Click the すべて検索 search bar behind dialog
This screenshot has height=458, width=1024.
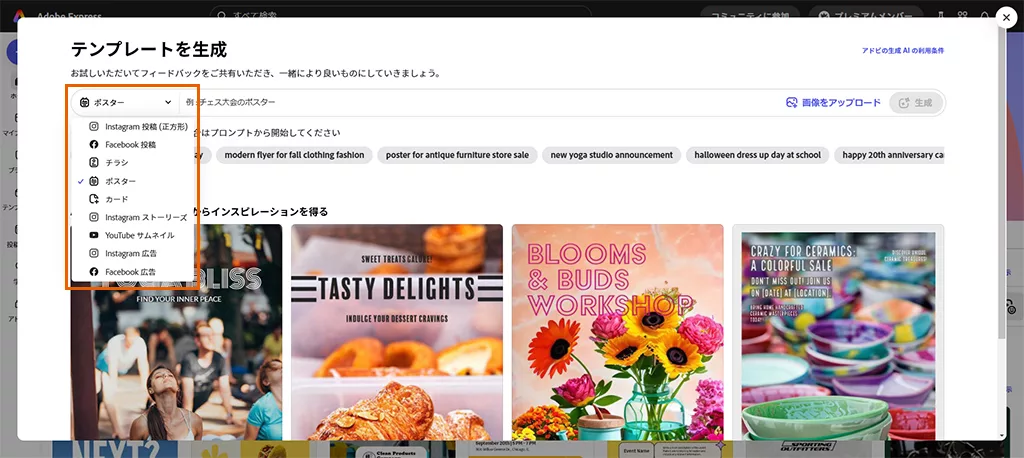coord(400,14)
